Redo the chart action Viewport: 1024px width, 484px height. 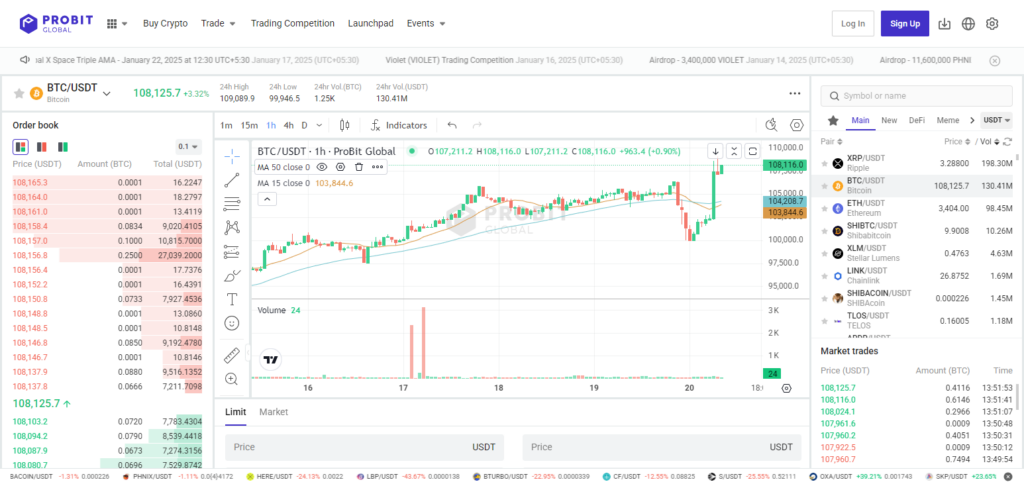(x=477, y=125)
